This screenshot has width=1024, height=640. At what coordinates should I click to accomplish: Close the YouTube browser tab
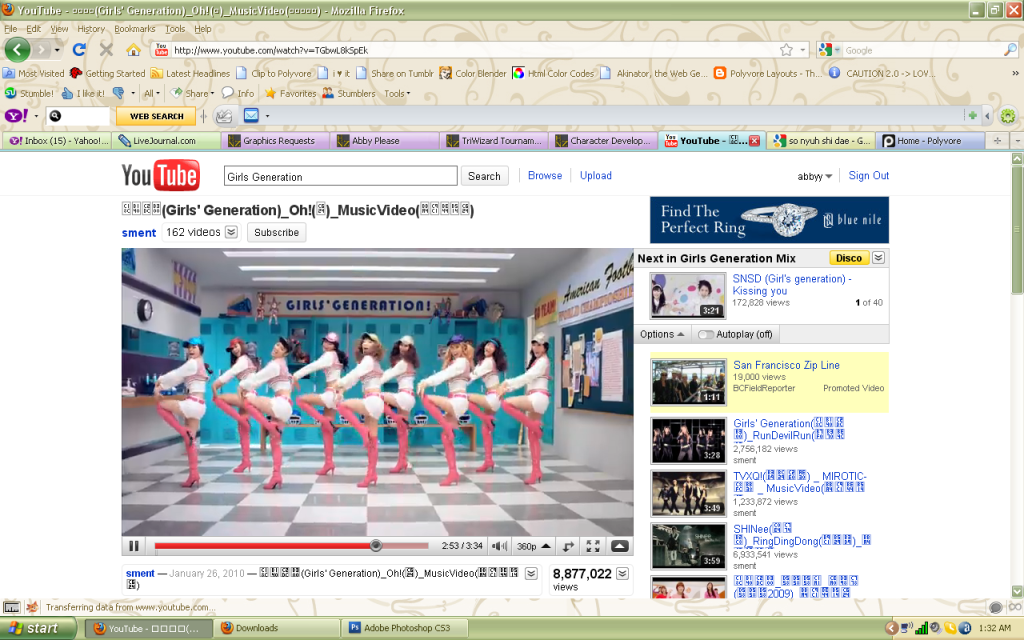point(754,140)
